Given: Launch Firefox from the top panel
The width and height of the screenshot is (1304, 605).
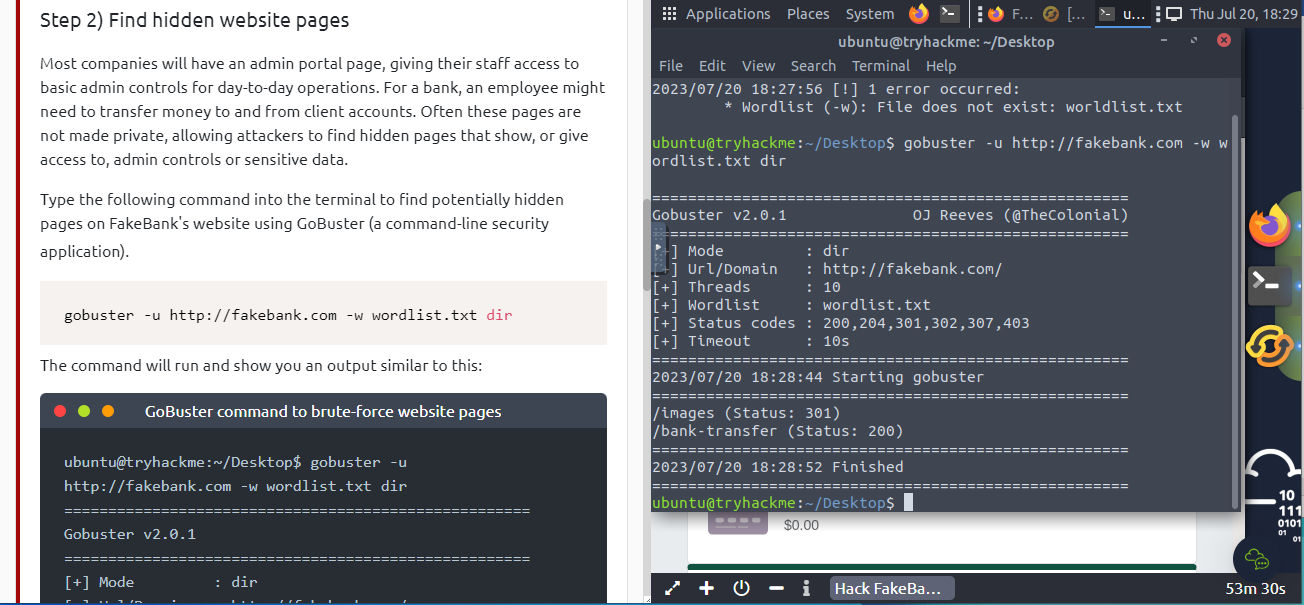Looking at the screenshot, I should (918, 14).
